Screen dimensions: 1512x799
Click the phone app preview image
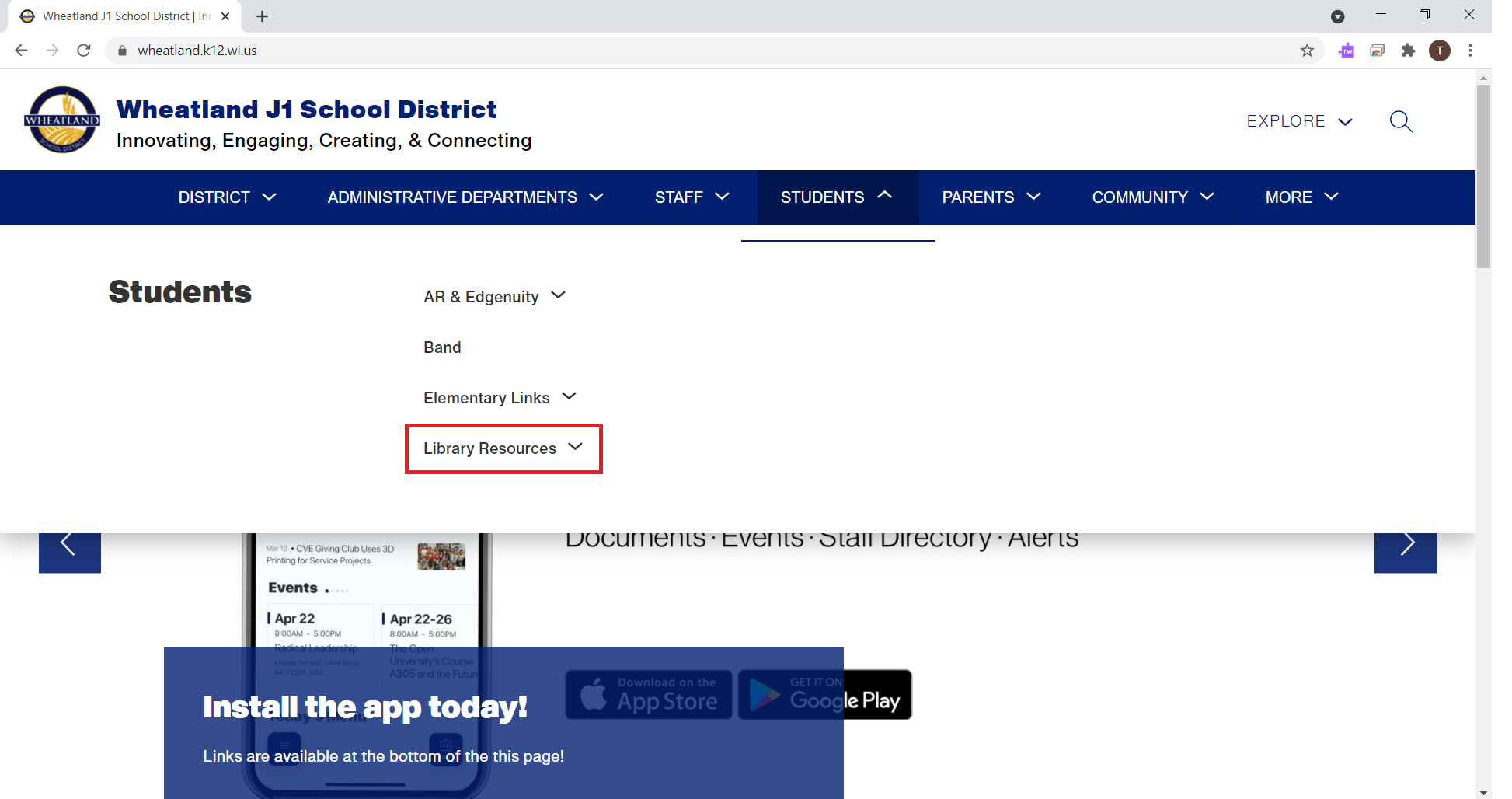pos(367,665)
